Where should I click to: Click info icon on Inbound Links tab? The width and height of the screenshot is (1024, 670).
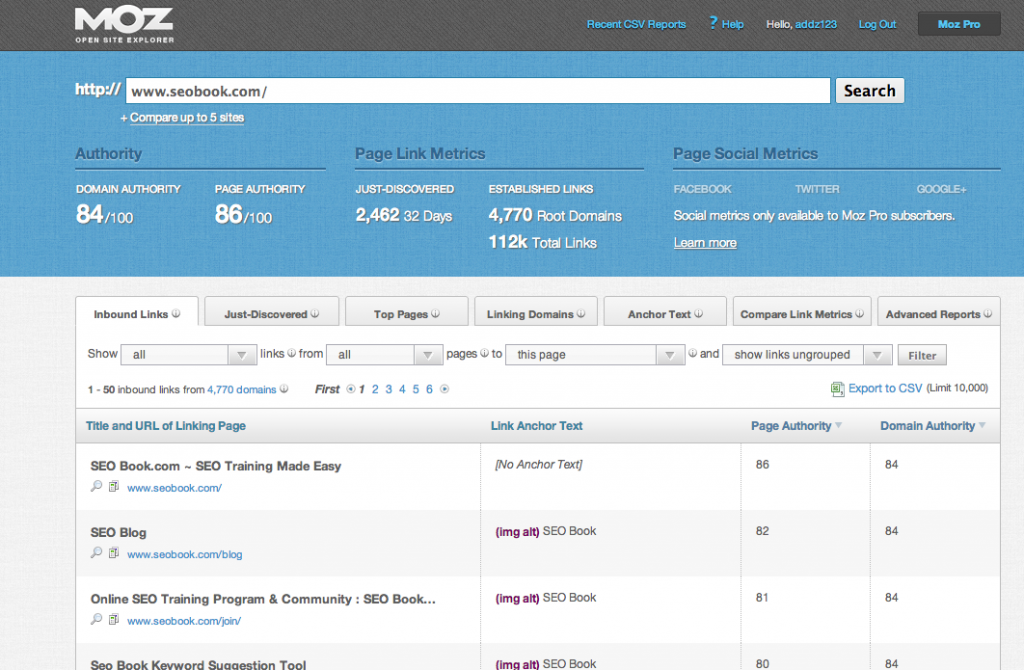(176, 313)
